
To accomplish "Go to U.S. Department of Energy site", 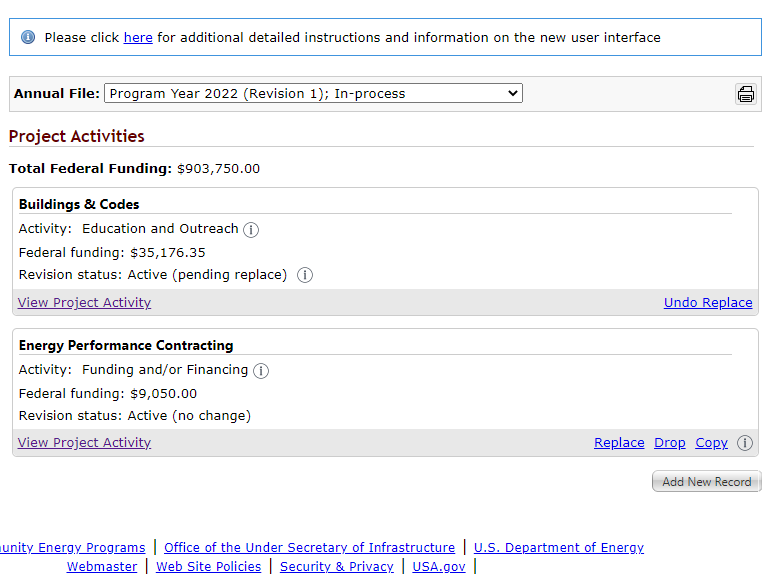I will [559, 548].
